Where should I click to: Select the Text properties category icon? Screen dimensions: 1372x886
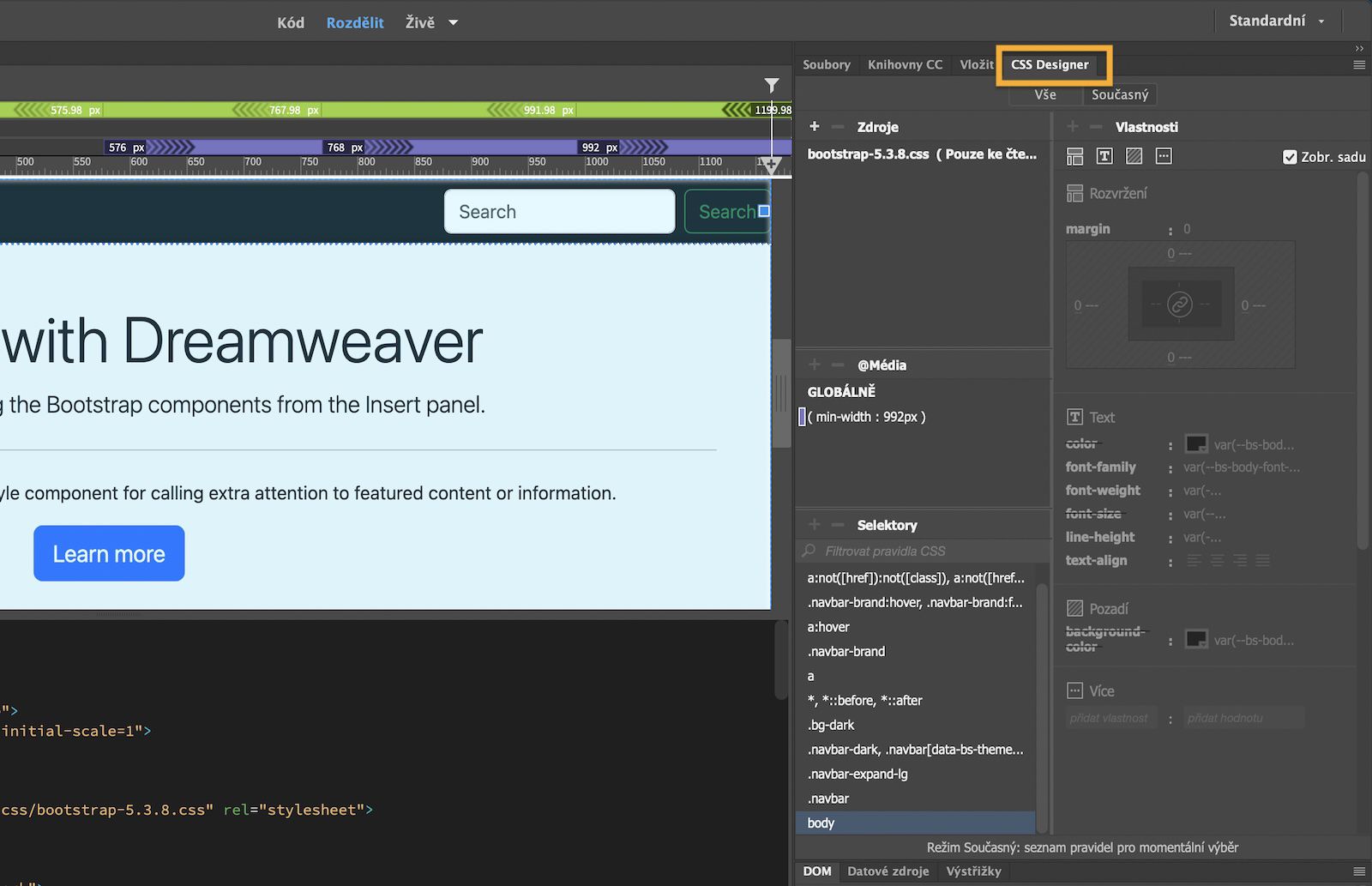(x=1104, y=155)
